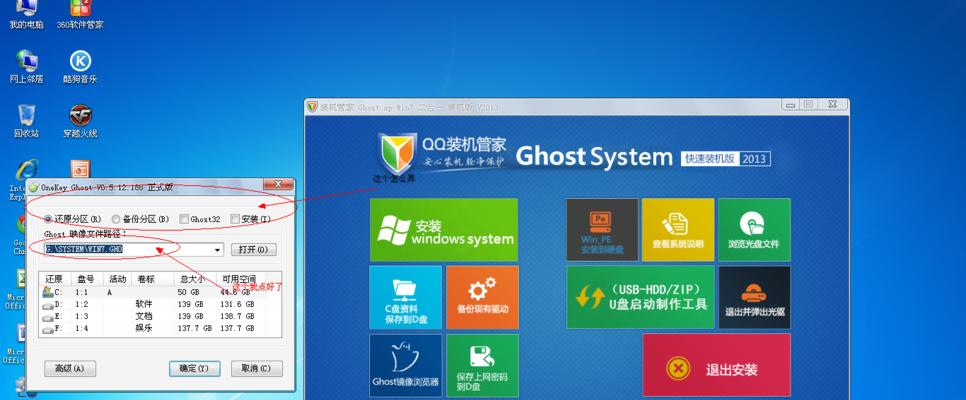Click 确定(Y) button
966x400 pixels.
point(195,369)
